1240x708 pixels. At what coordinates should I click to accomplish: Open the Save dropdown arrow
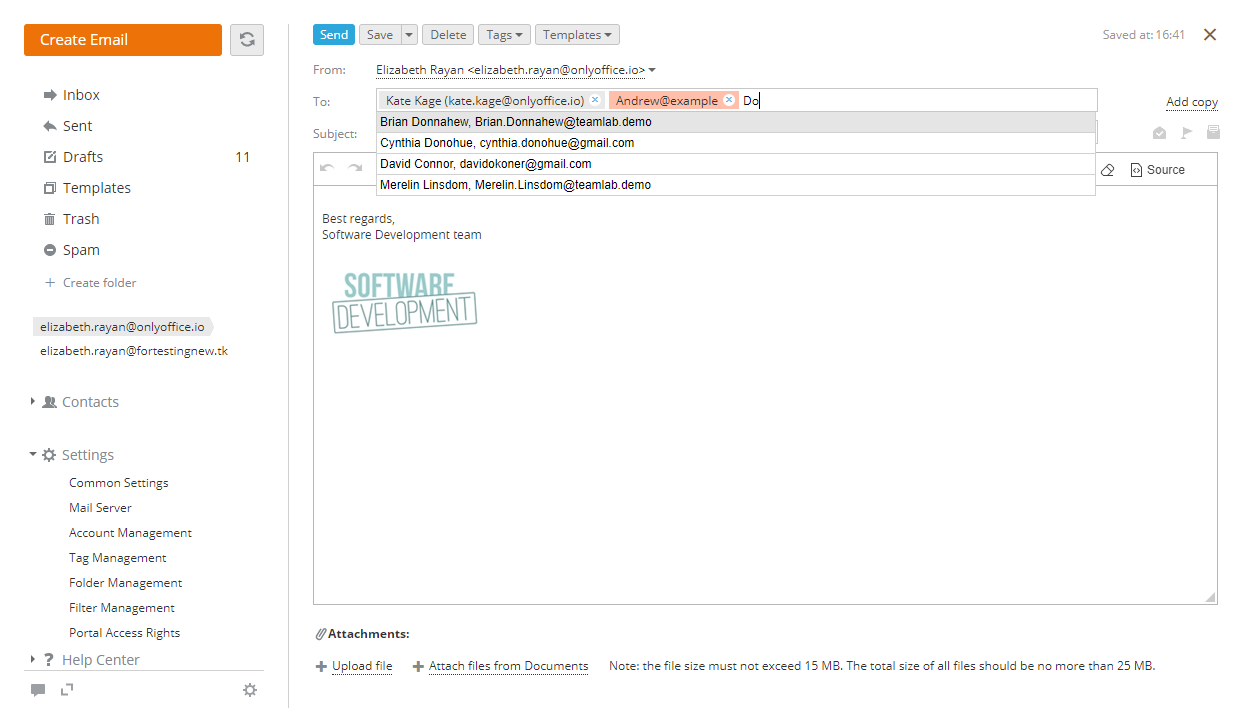pos(409,35)
